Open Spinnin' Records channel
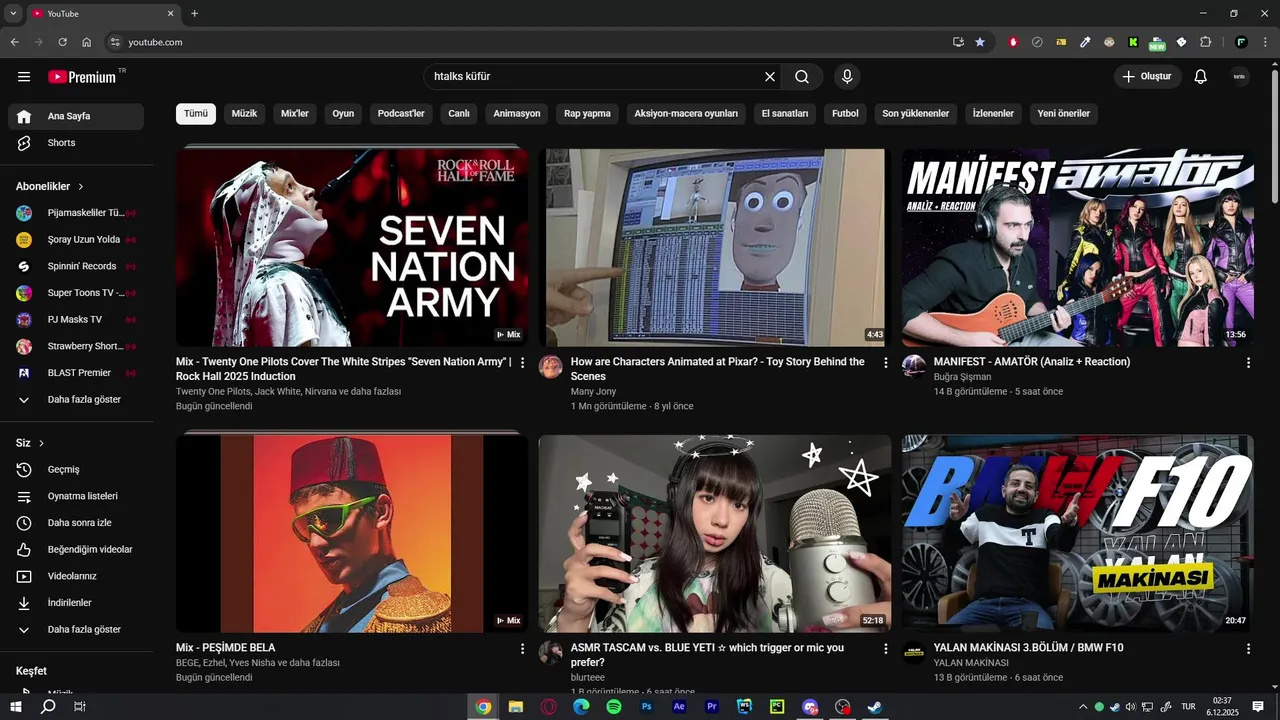 pos(76,266)
